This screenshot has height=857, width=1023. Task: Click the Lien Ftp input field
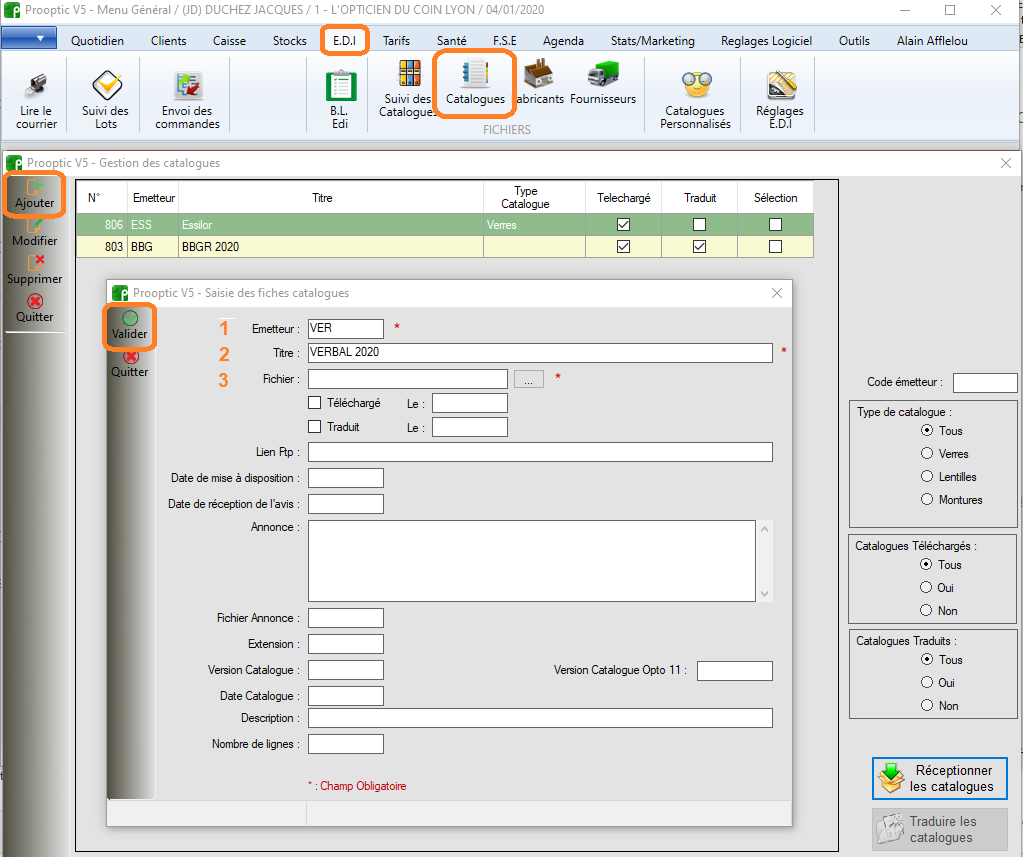540,452
